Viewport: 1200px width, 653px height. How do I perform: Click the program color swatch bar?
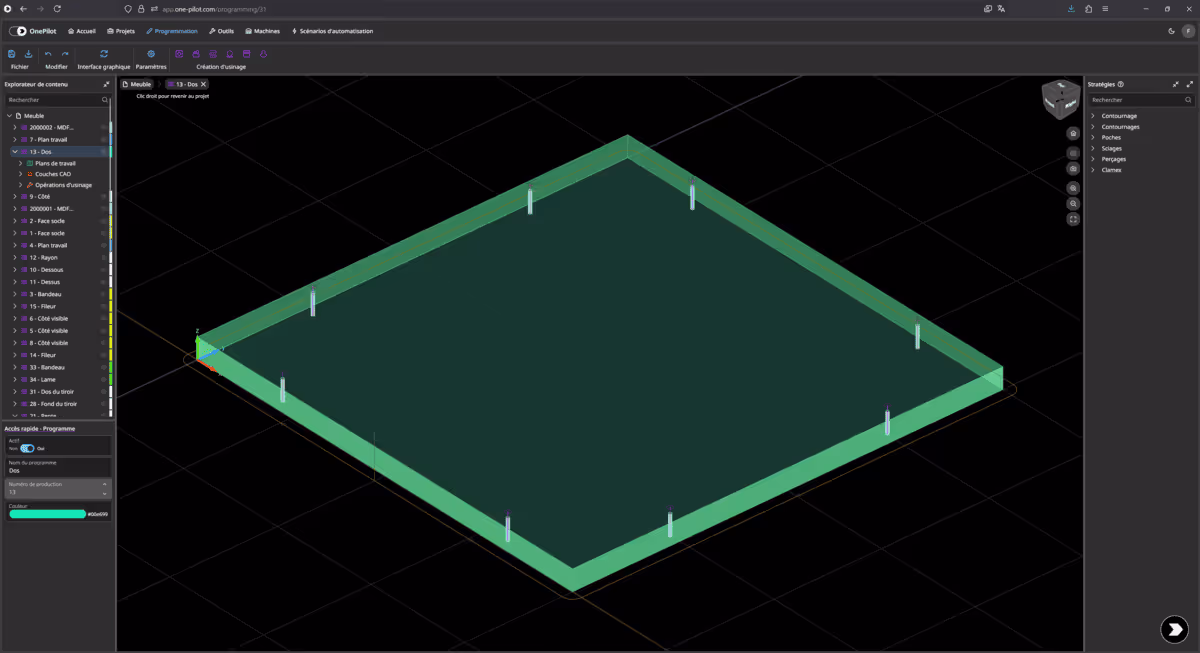tap(47, 514)
